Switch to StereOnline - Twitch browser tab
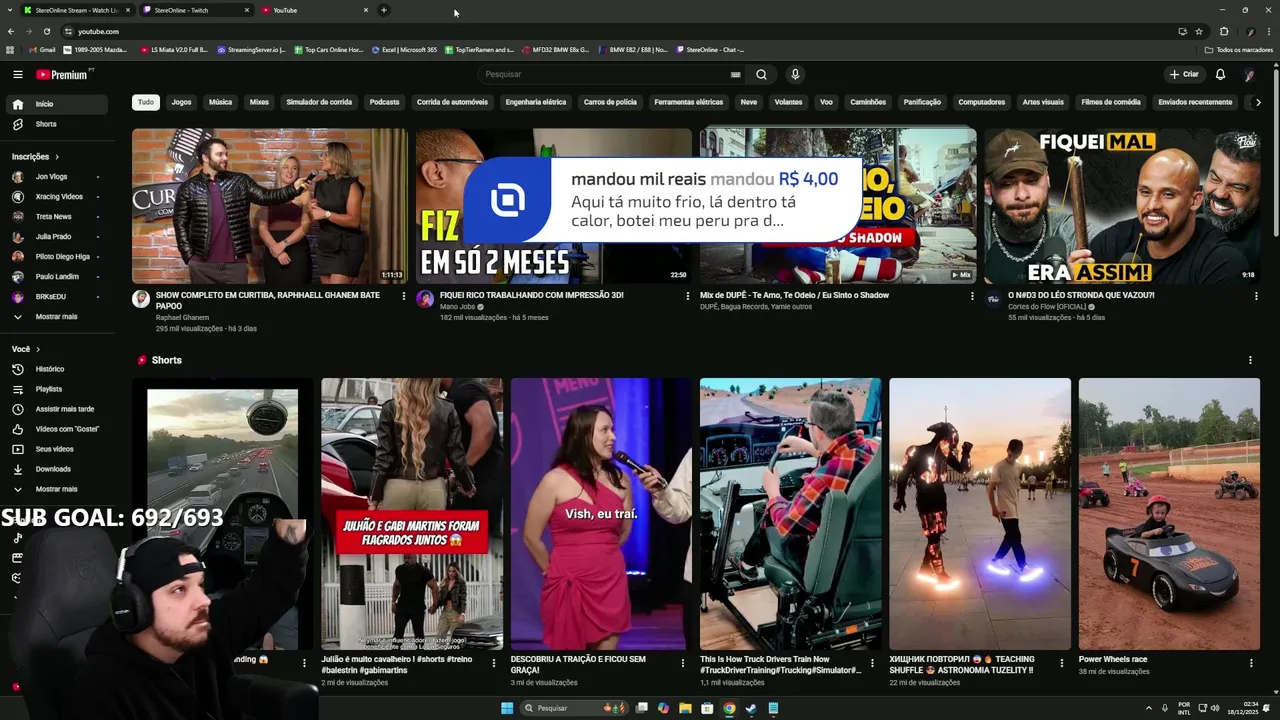This screenshot has width=1280, height=720. (194, 10)
